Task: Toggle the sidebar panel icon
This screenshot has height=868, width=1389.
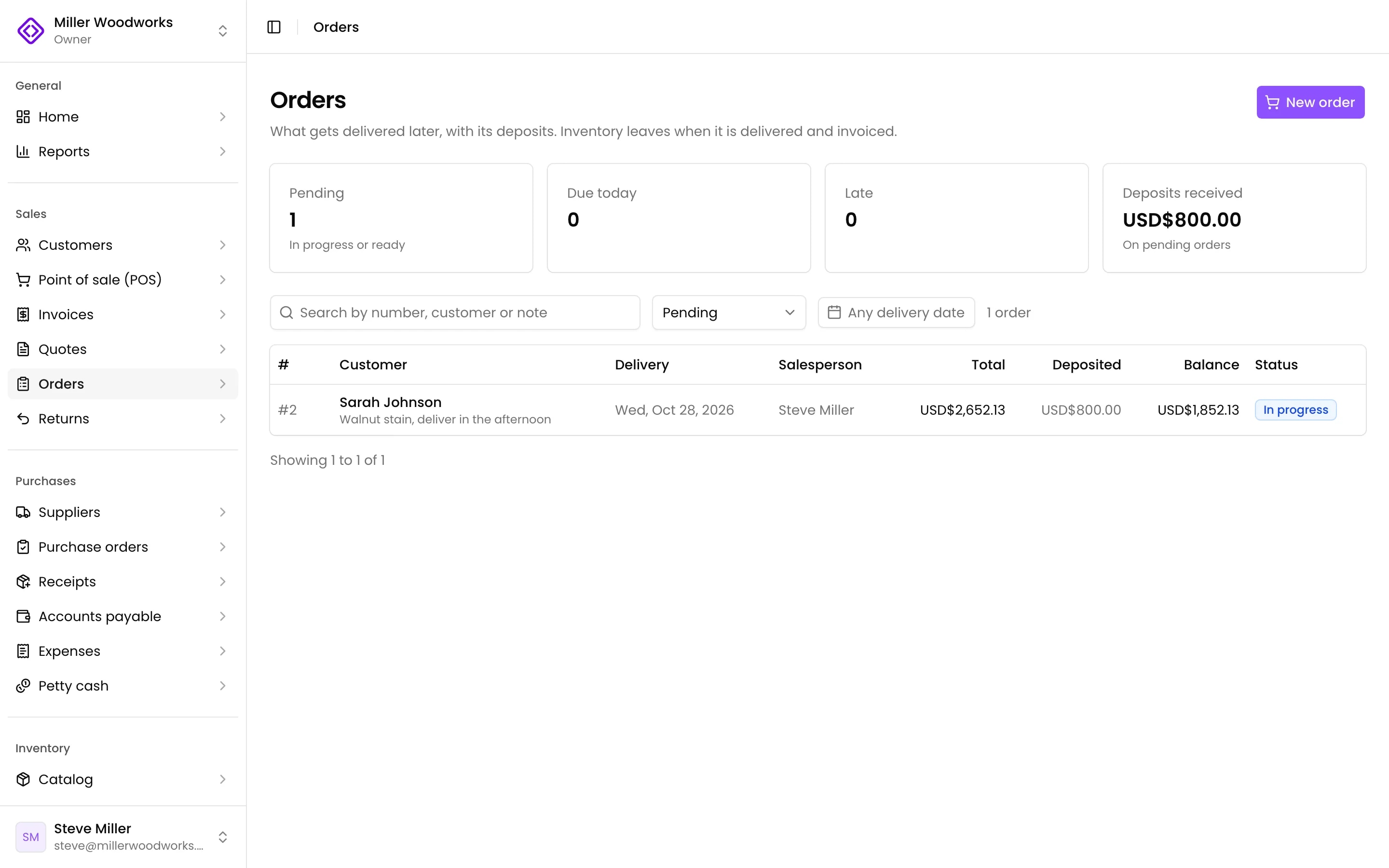Action: pyautogui.click(x=274, y=27)
